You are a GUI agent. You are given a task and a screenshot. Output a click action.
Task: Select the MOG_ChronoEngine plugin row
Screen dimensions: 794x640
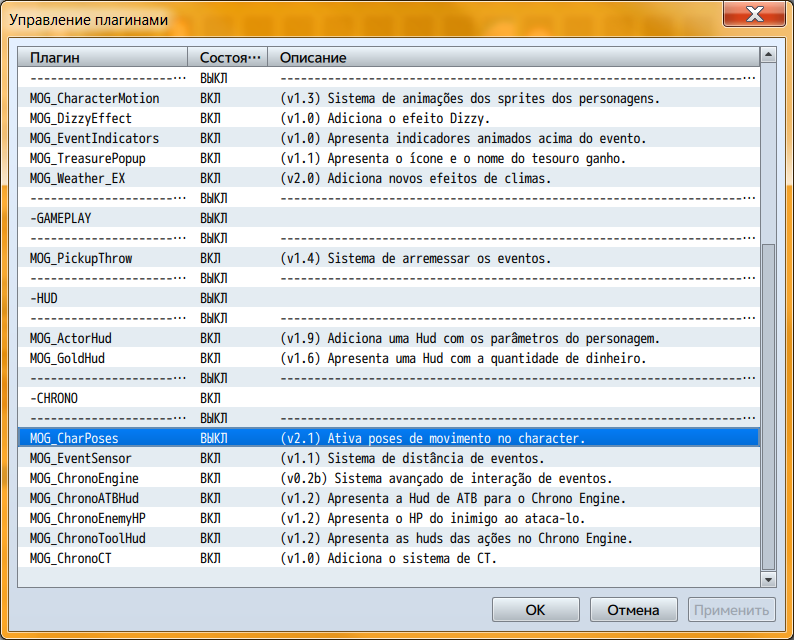(85, 478)
